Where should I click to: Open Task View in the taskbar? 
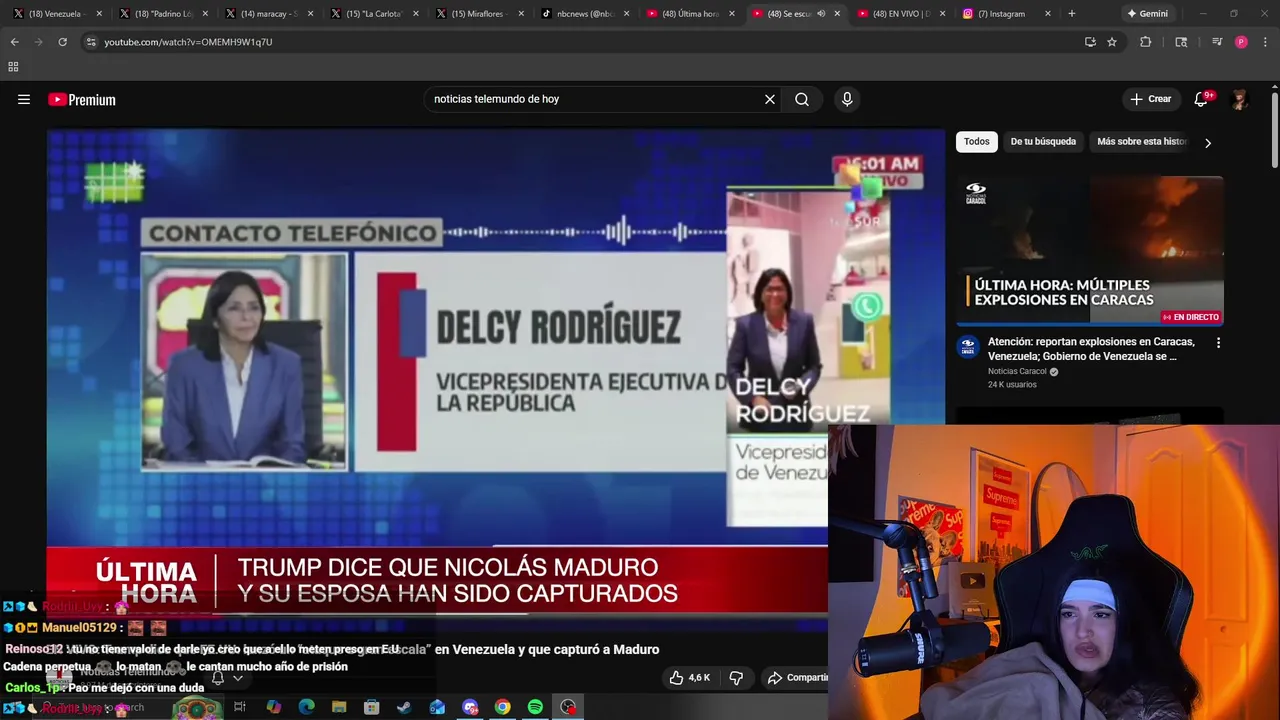pos(240,707)
